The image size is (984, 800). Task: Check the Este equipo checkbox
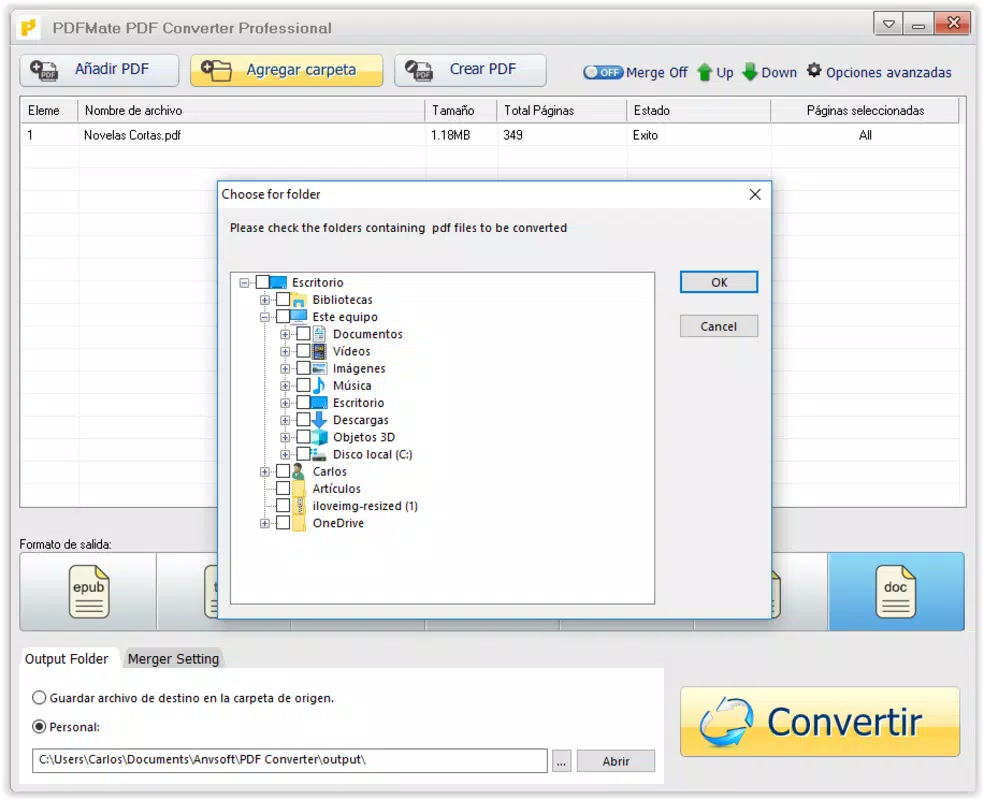click(x=283, y=316)
